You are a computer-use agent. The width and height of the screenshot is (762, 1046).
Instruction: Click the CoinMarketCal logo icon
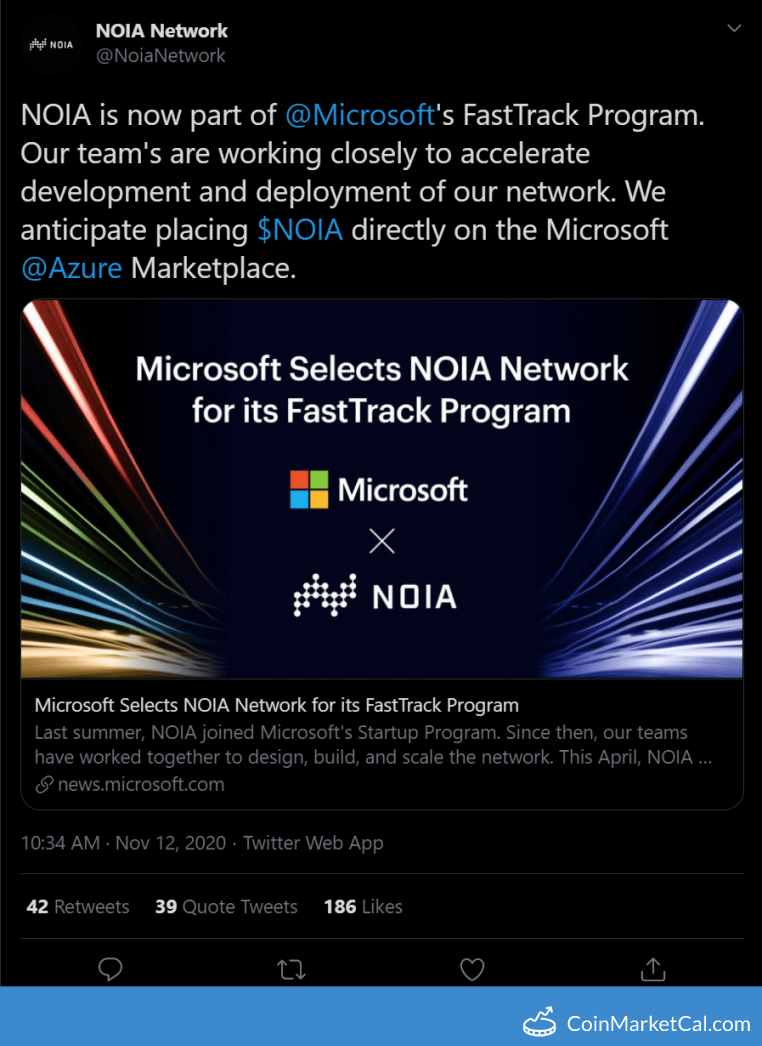(x=539, y=1023)
